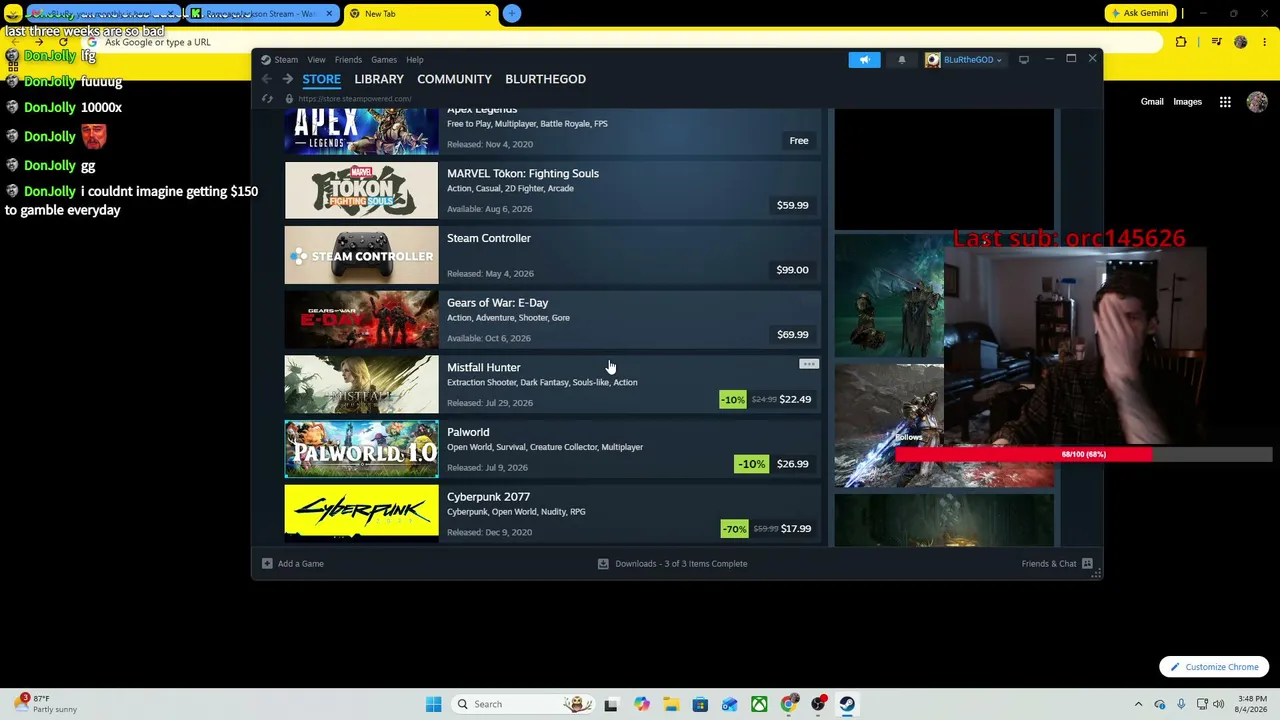The height and width of the screenshot is (720, 1280).
Task: Show hidden system tray icons
Action: 1138,704
